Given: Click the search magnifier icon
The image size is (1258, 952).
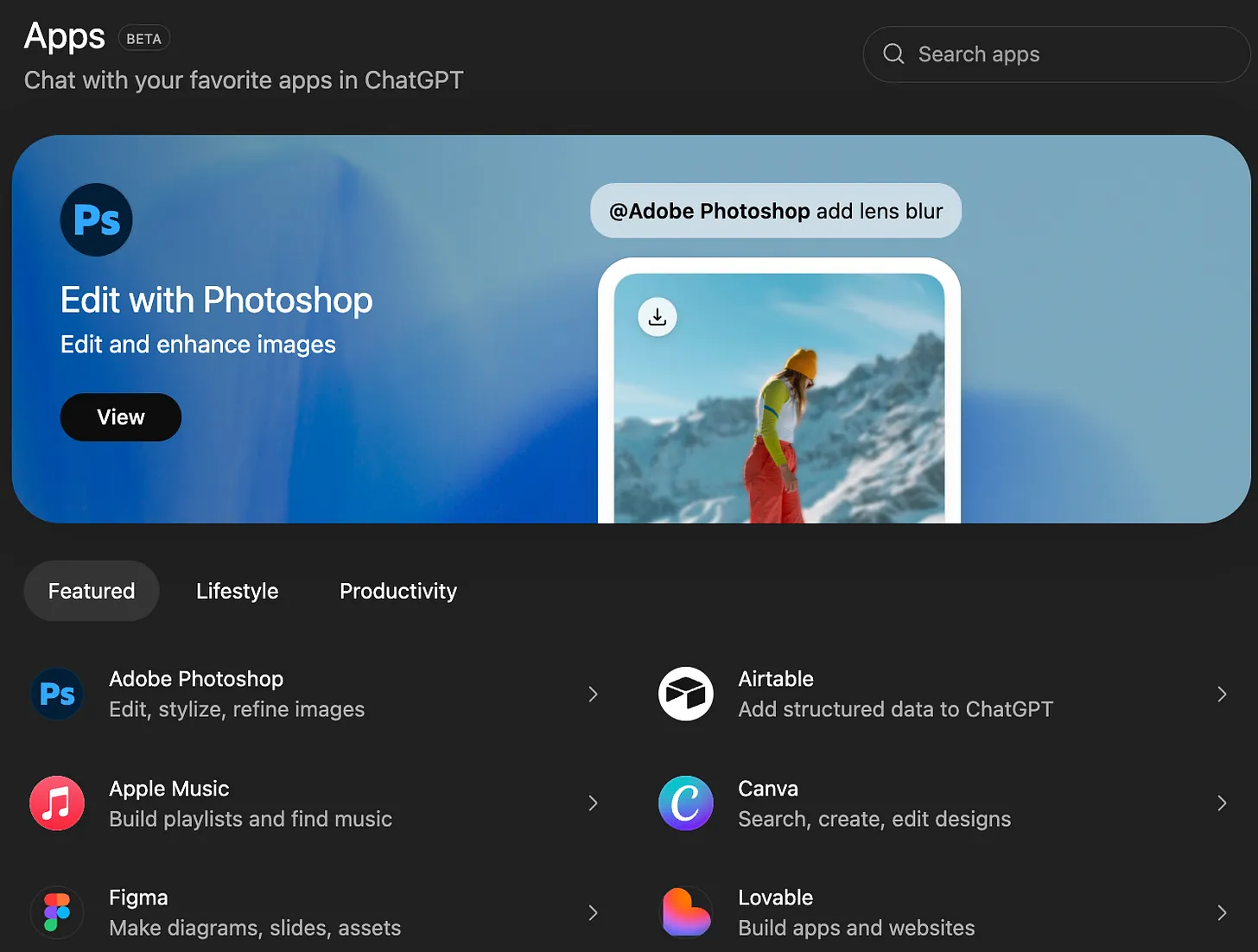Looking at the screenshot, I should (x=893, y=54).
